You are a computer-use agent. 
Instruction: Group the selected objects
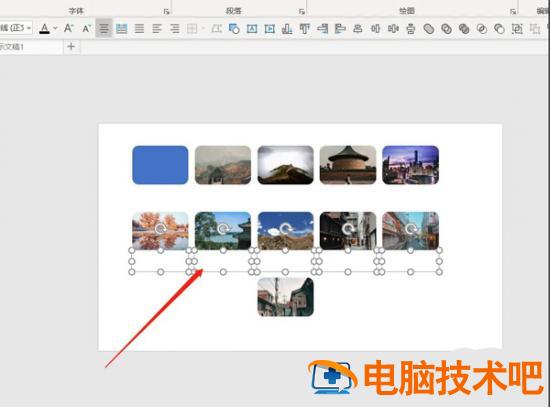pyautogui.click(x=517, y=28)
